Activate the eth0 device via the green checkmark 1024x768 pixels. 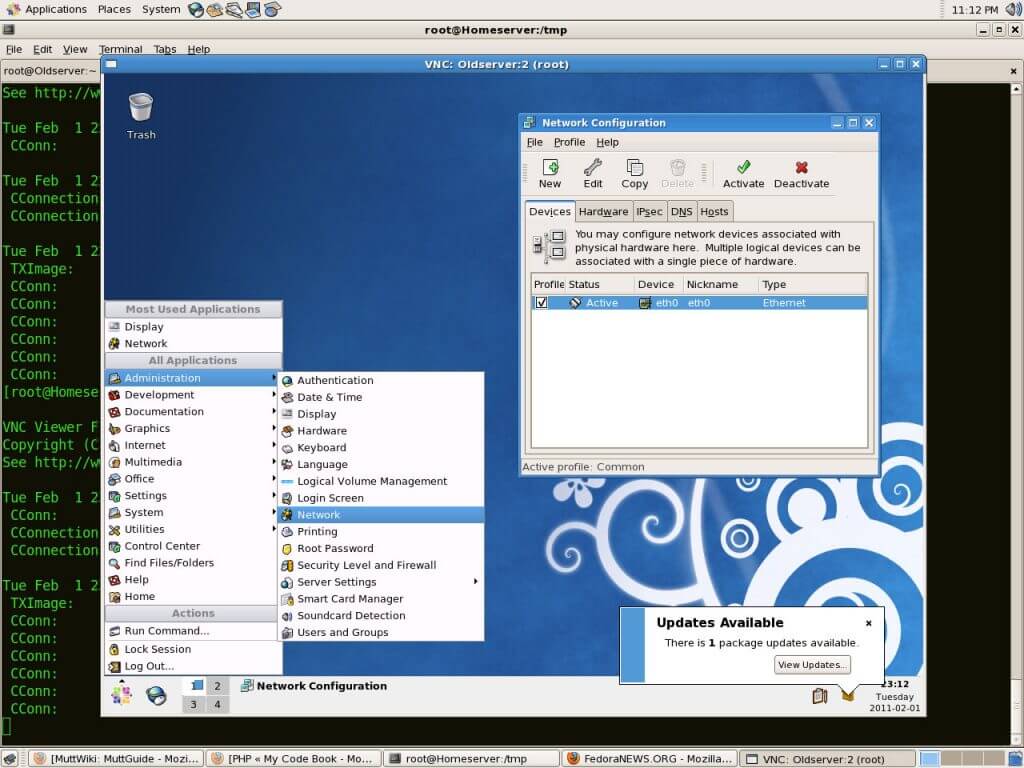pyautogui.click(x=743, y=172)
